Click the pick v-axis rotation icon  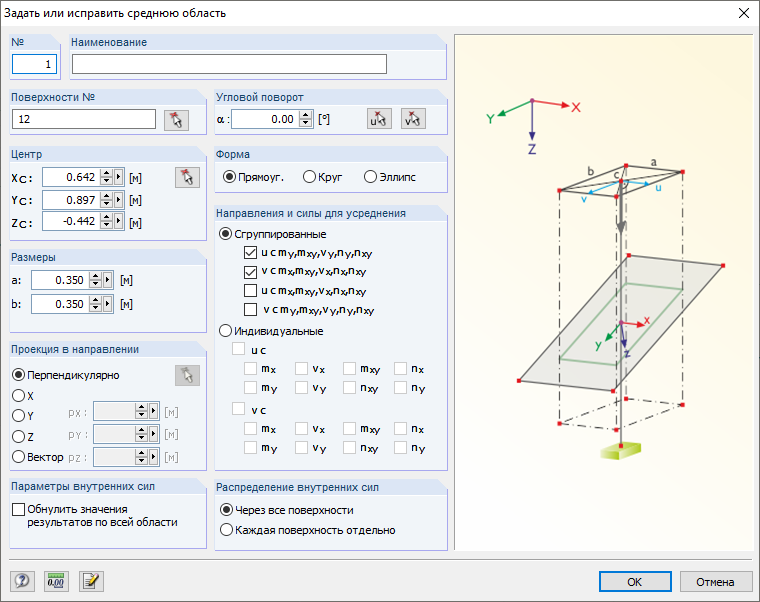pyautogui.click(x=413, y=119)
